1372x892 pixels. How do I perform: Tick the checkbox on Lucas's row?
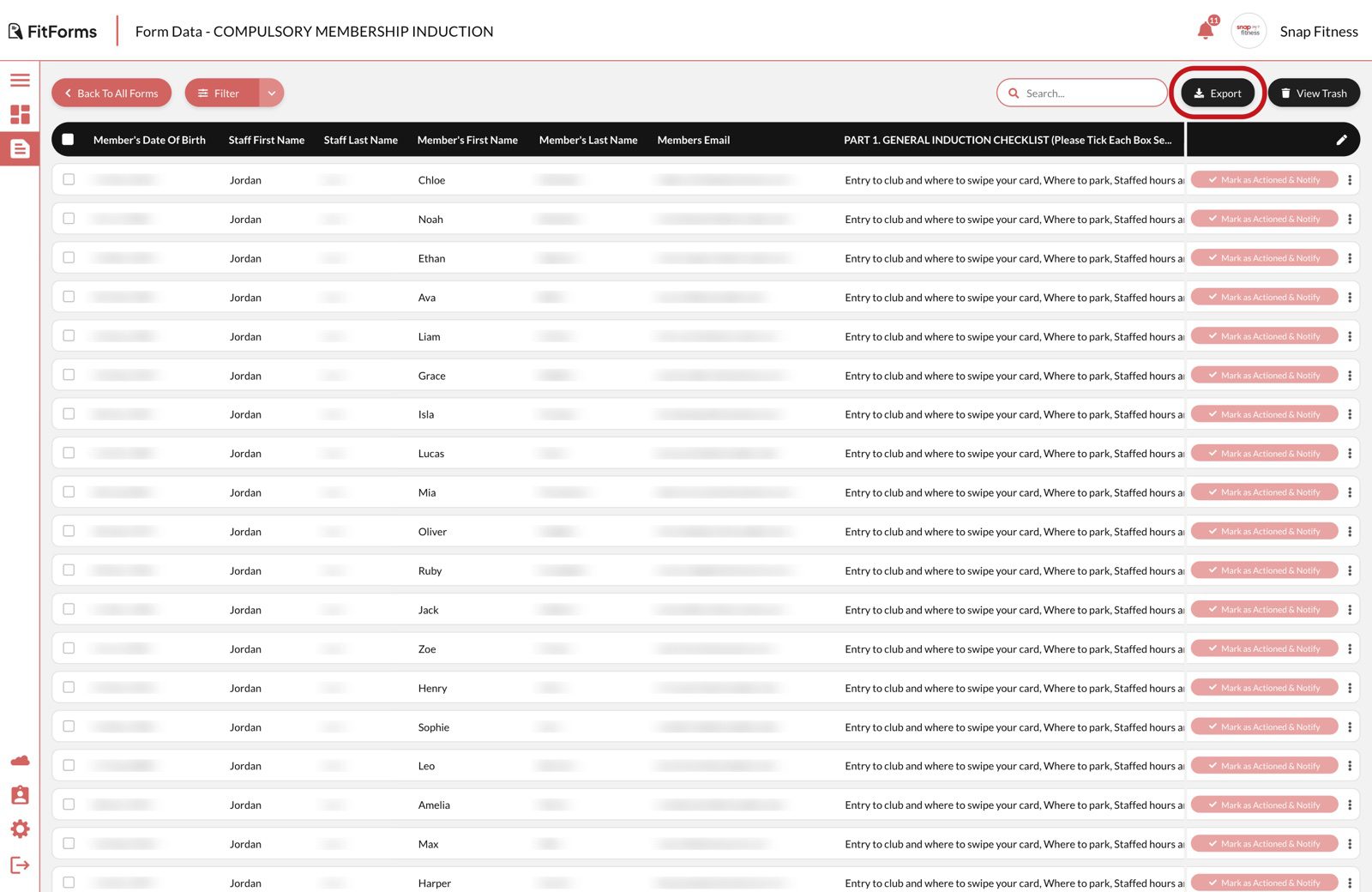pos(69,453)
